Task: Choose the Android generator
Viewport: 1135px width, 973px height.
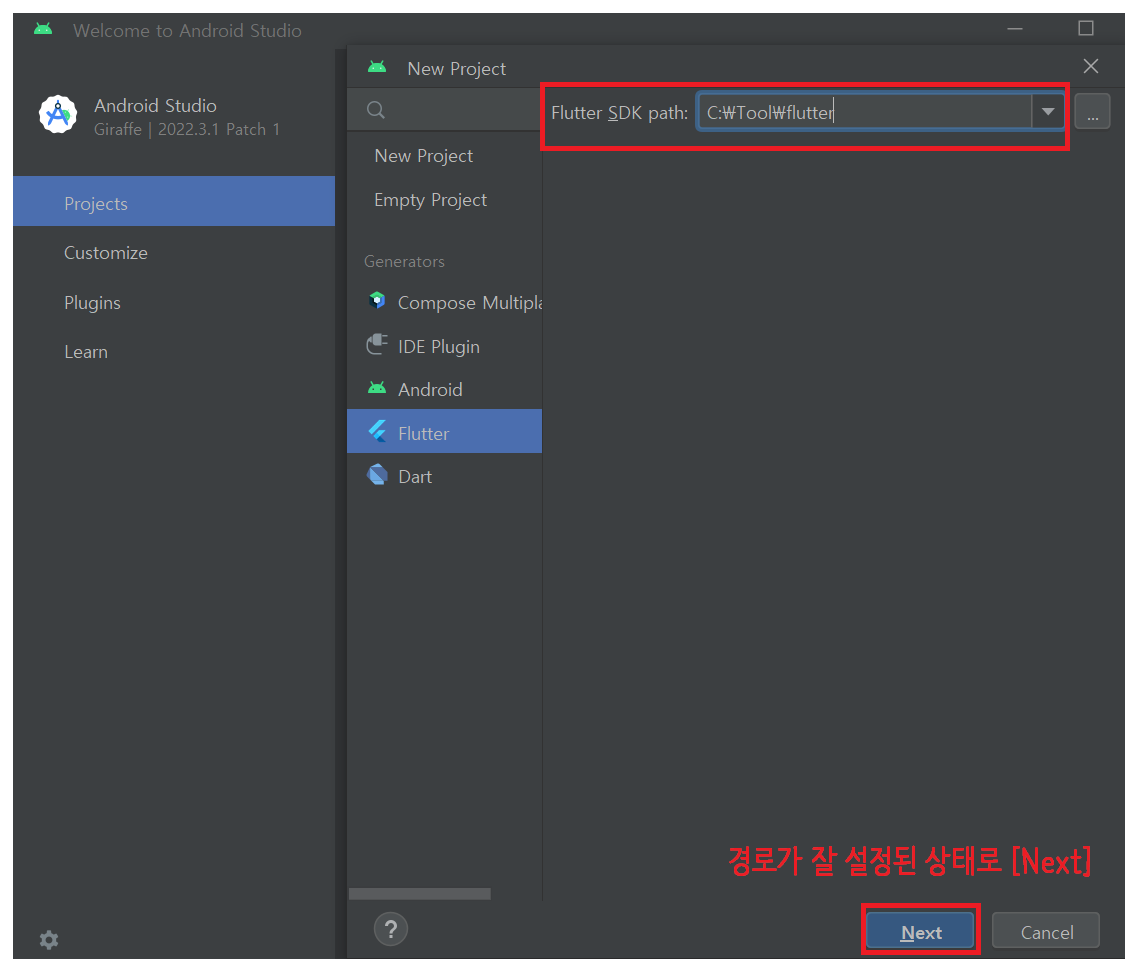Action: click(x=444, y=389)
